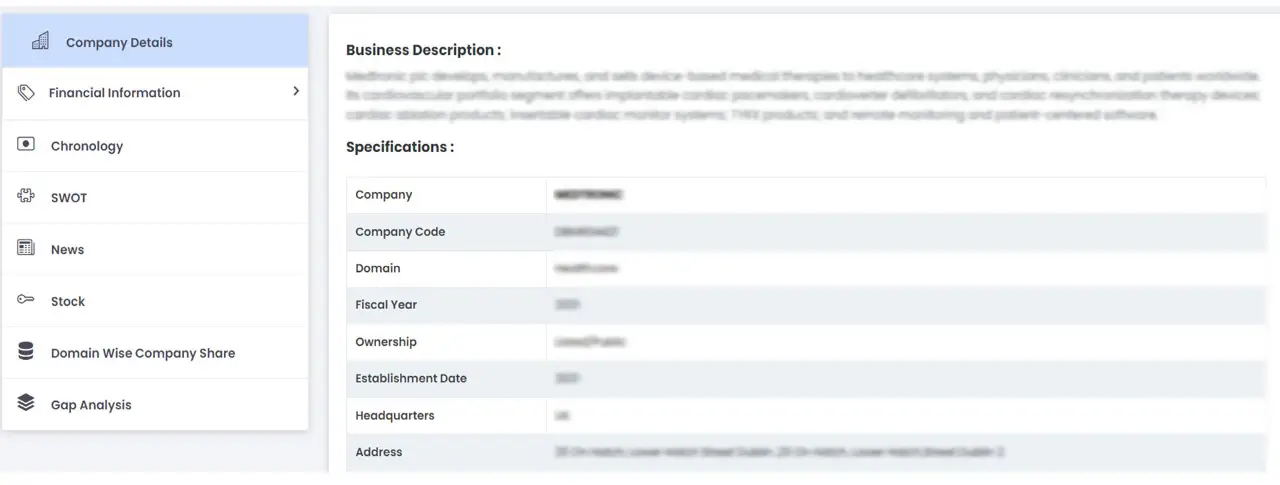
Task: Click the newspaper icon beside News
Action: point(26,249)
